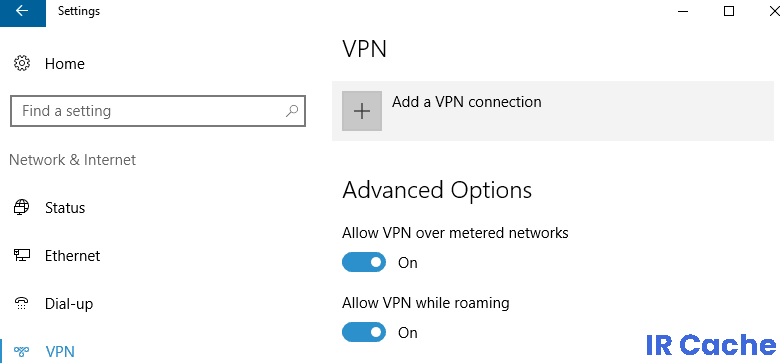Screen dimensions: 784x364
Task: Turn off Allow VPN while roaming
Action: [364, 332]
